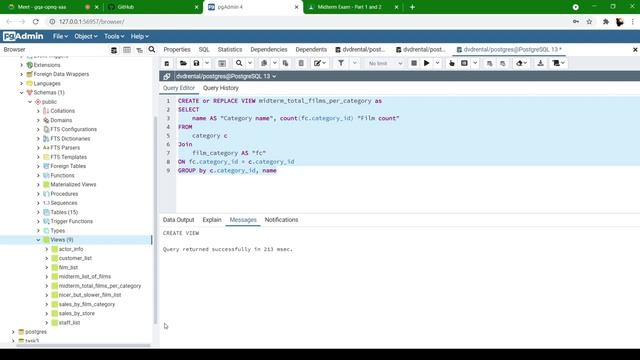This screenshot has width=640, height=360.
Task: Click the Paste icon in query toolbar
Action: coord(285,63)
